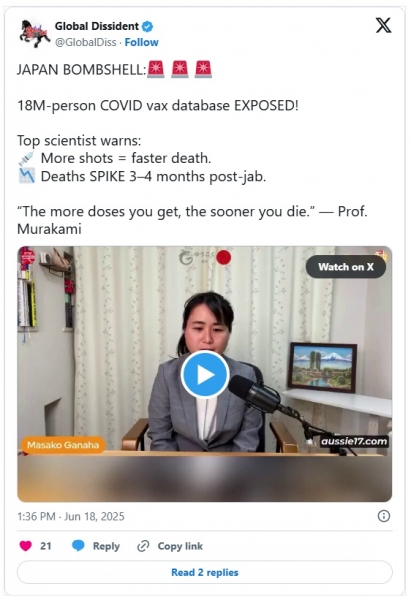Click the Global Dissident display name
This screenshot has width=411, height=600.
point(96,26)
